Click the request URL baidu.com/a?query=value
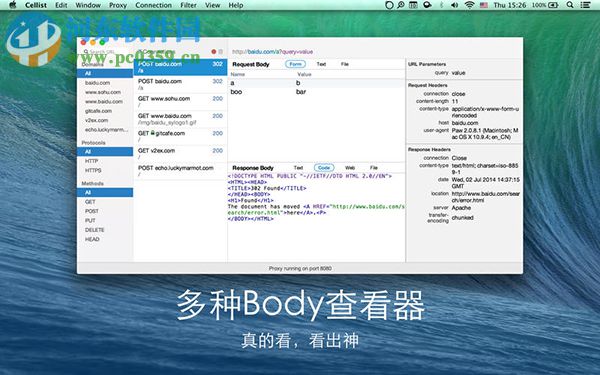The image size is (600, 375). 272,52
